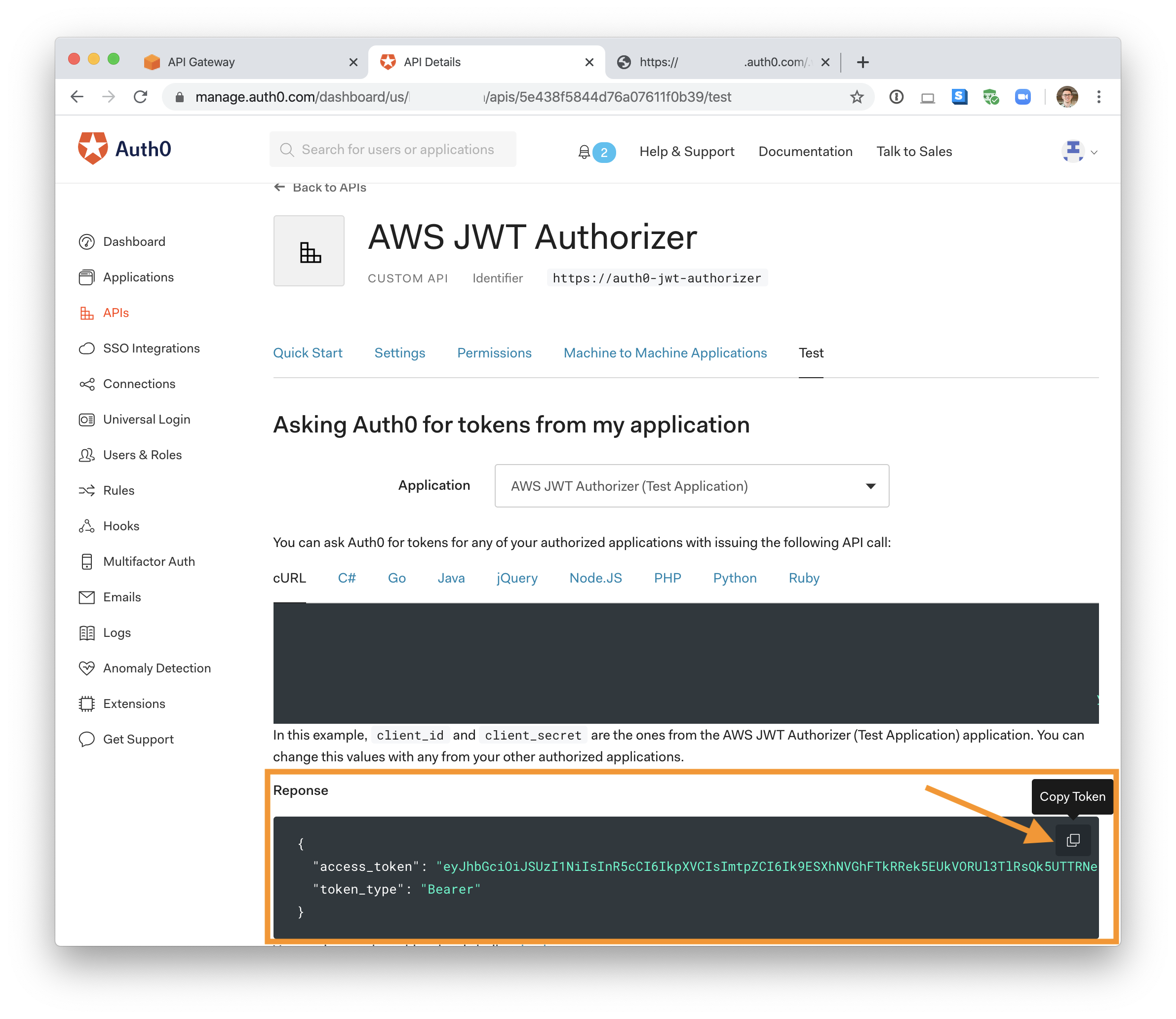The image size is (1176, 1019).
Task: Click the Zoom extension icon
Action: coord(1022,97)
